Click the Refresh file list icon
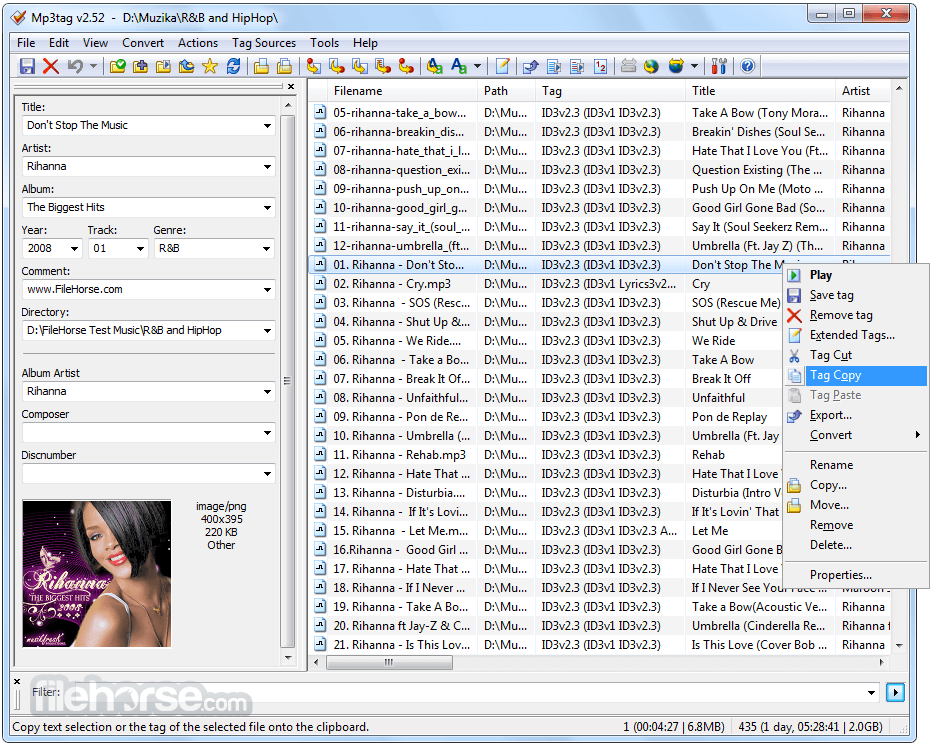 232,66
